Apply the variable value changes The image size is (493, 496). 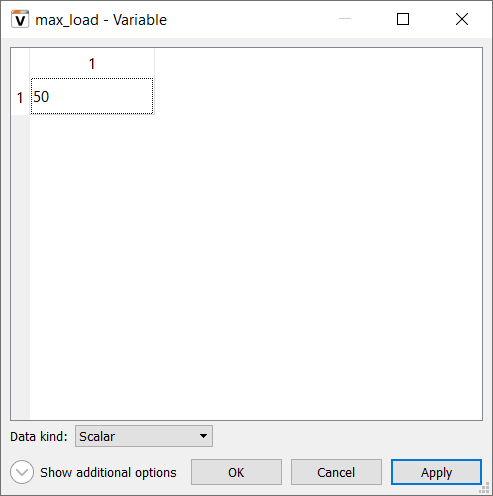[x=436, y=472]
